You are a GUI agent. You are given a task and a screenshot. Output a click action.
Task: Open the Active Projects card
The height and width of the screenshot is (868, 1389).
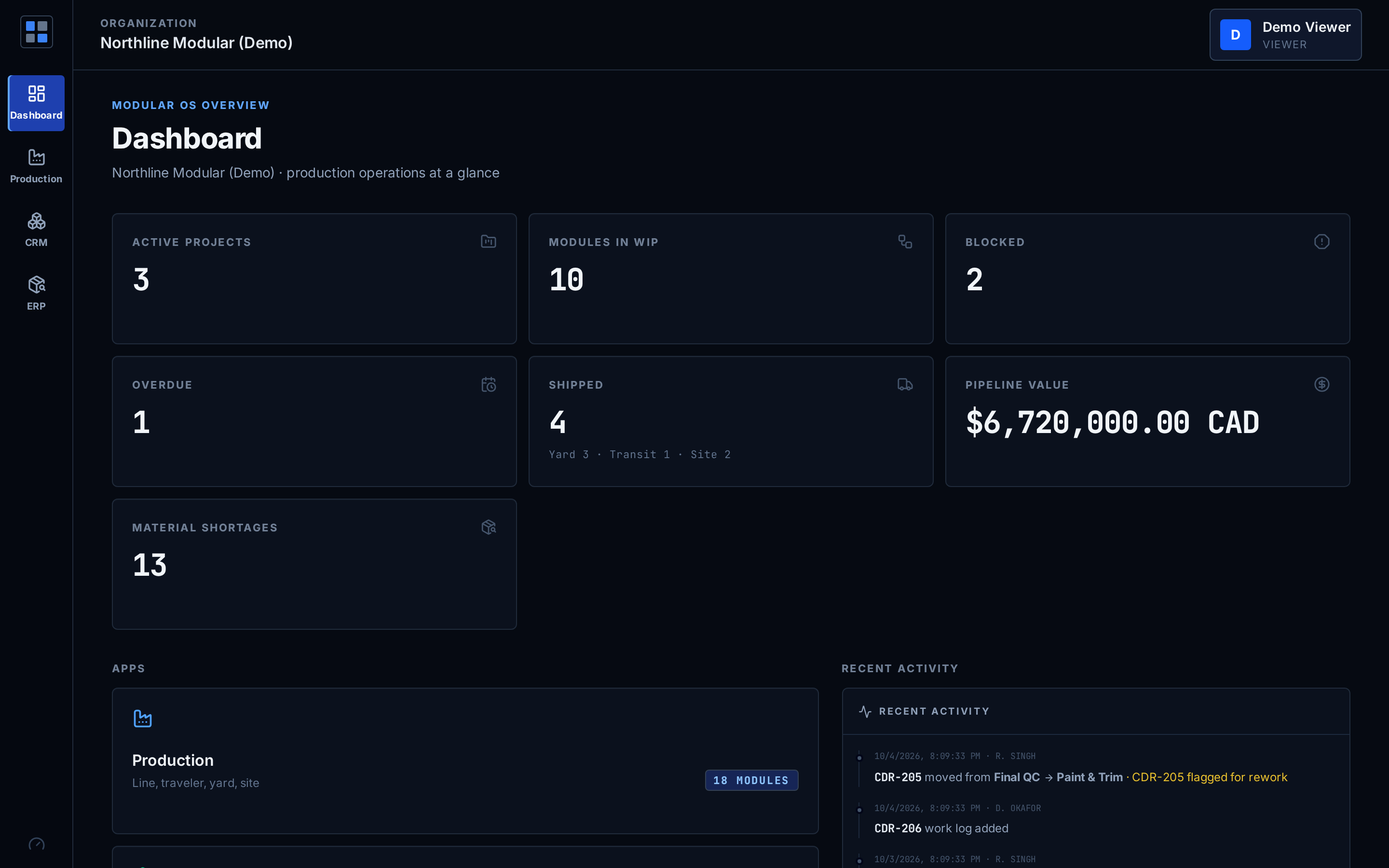point(314,278)
